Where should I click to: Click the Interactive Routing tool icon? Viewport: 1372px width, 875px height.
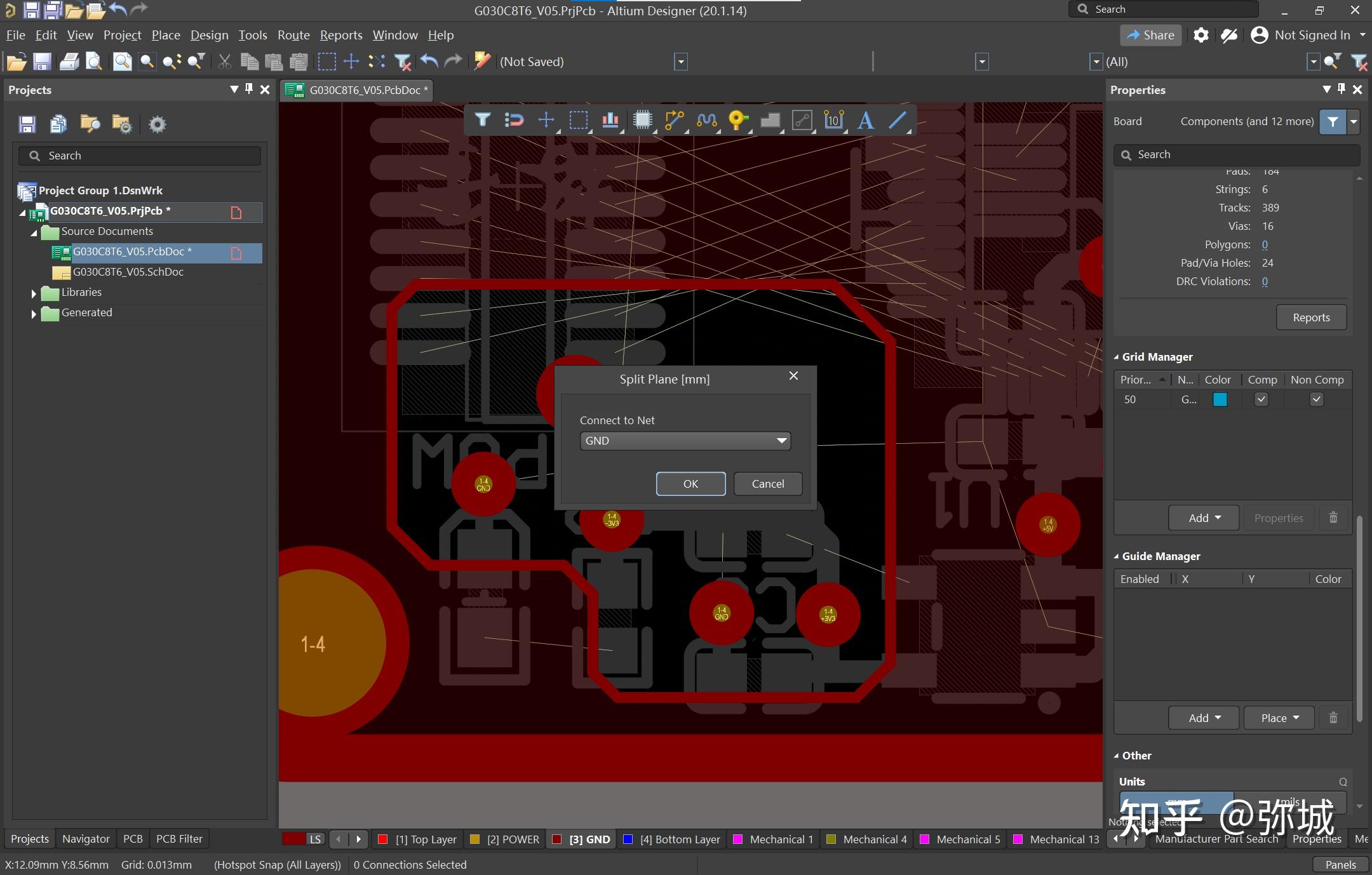pyautogui.click(x=674, y=120)
